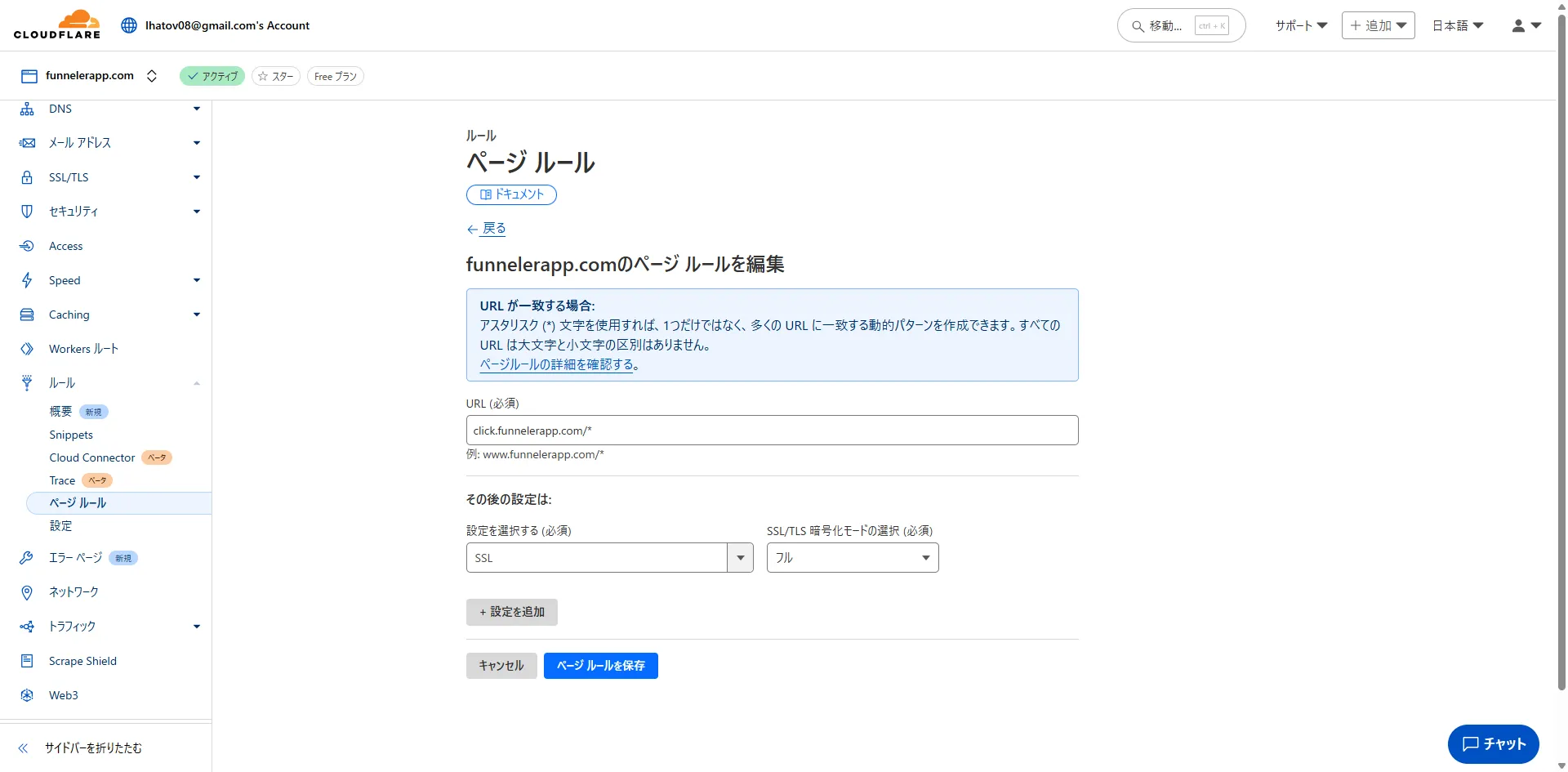Click the 設定を追加 button

[x=512, y=613]
